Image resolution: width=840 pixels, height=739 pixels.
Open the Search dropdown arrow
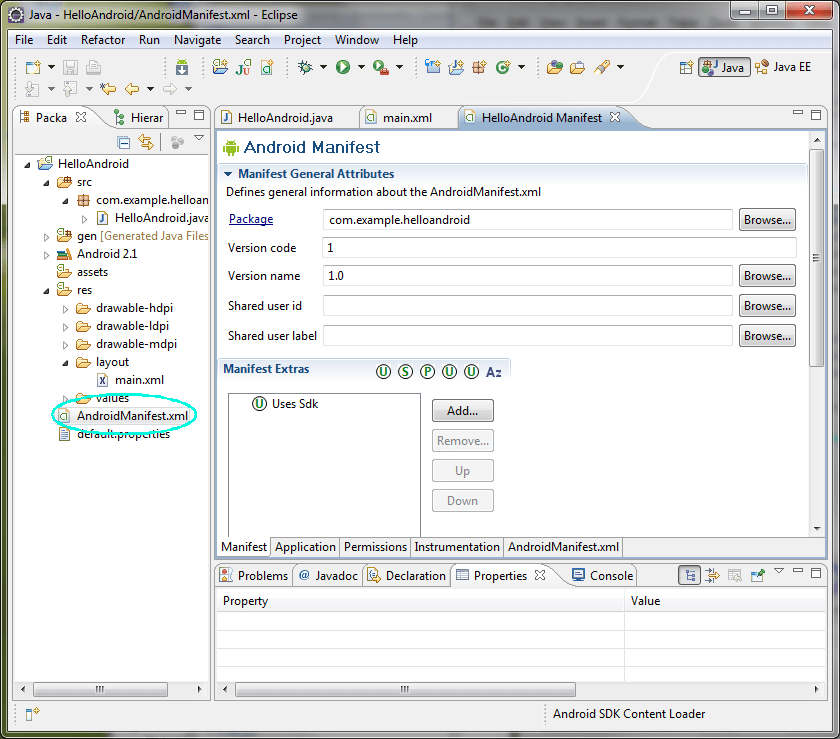(620, 67)
